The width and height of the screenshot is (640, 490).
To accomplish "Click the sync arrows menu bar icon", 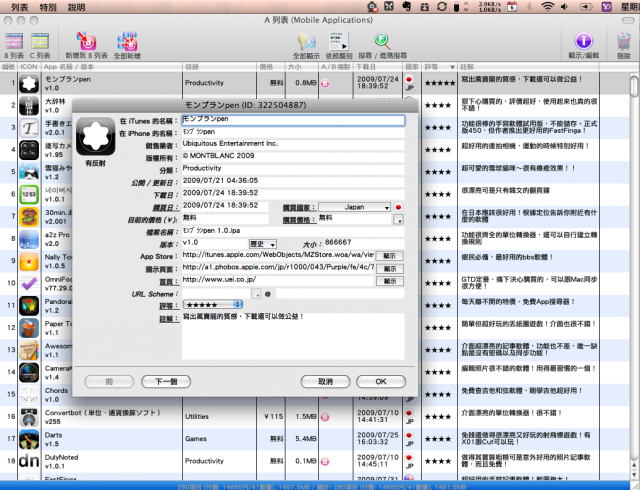I will 442,7.
